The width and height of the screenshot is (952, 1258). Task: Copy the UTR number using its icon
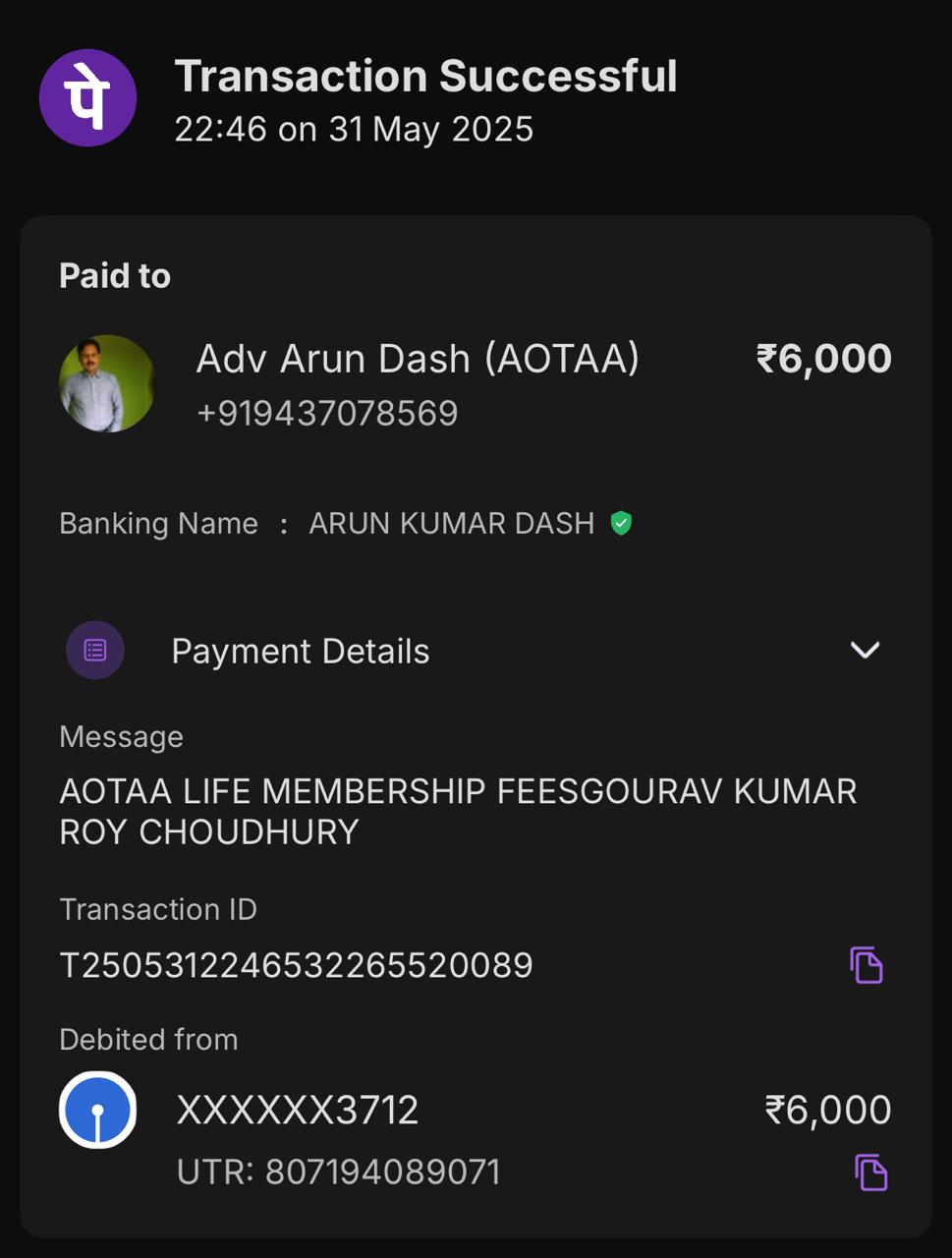coord(869,1172)
